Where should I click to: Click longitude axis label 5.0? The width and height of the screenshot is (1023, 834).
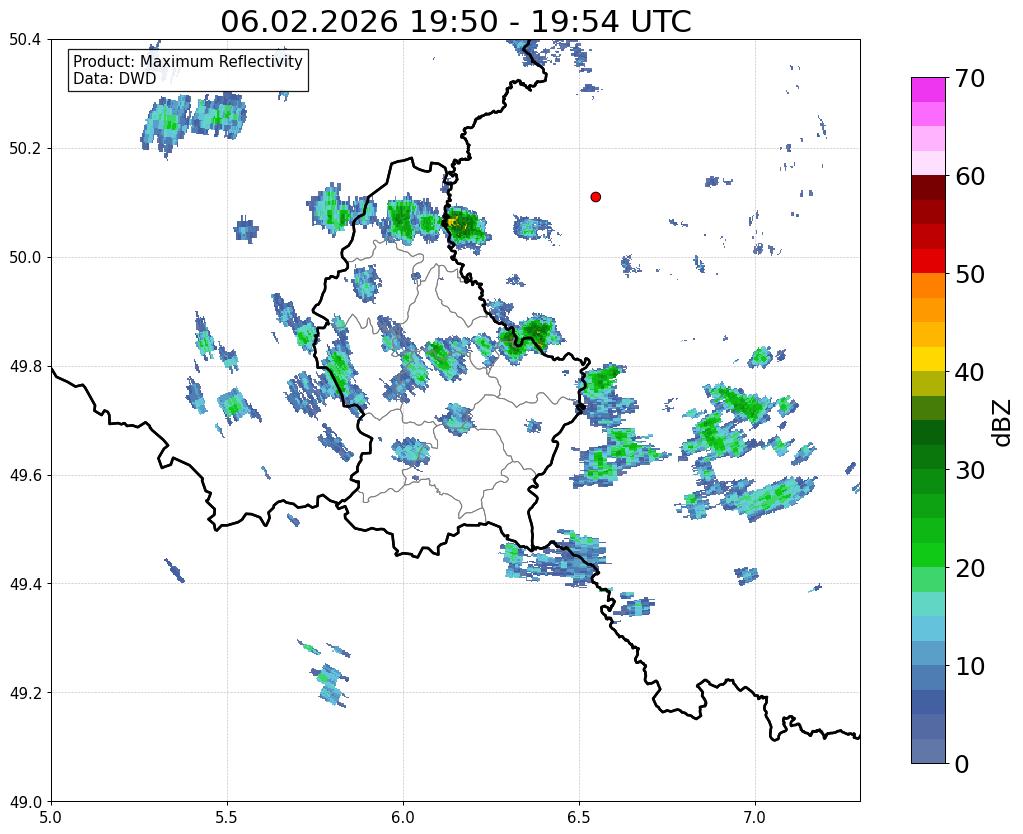click(x=51, y=818)
